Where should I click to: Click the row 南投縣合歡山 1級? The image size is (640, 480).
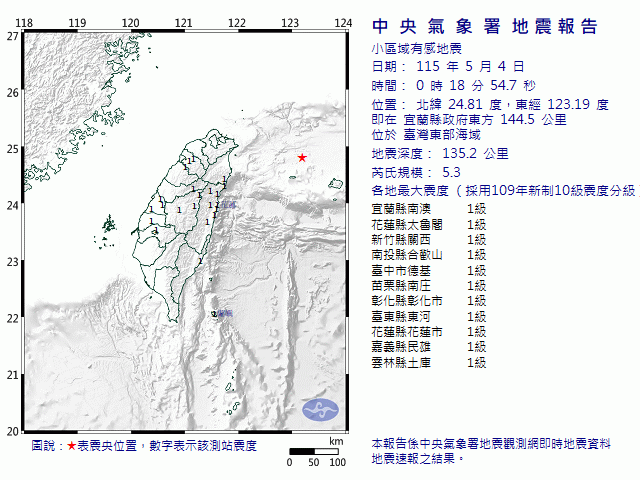[x=429, y=255]
